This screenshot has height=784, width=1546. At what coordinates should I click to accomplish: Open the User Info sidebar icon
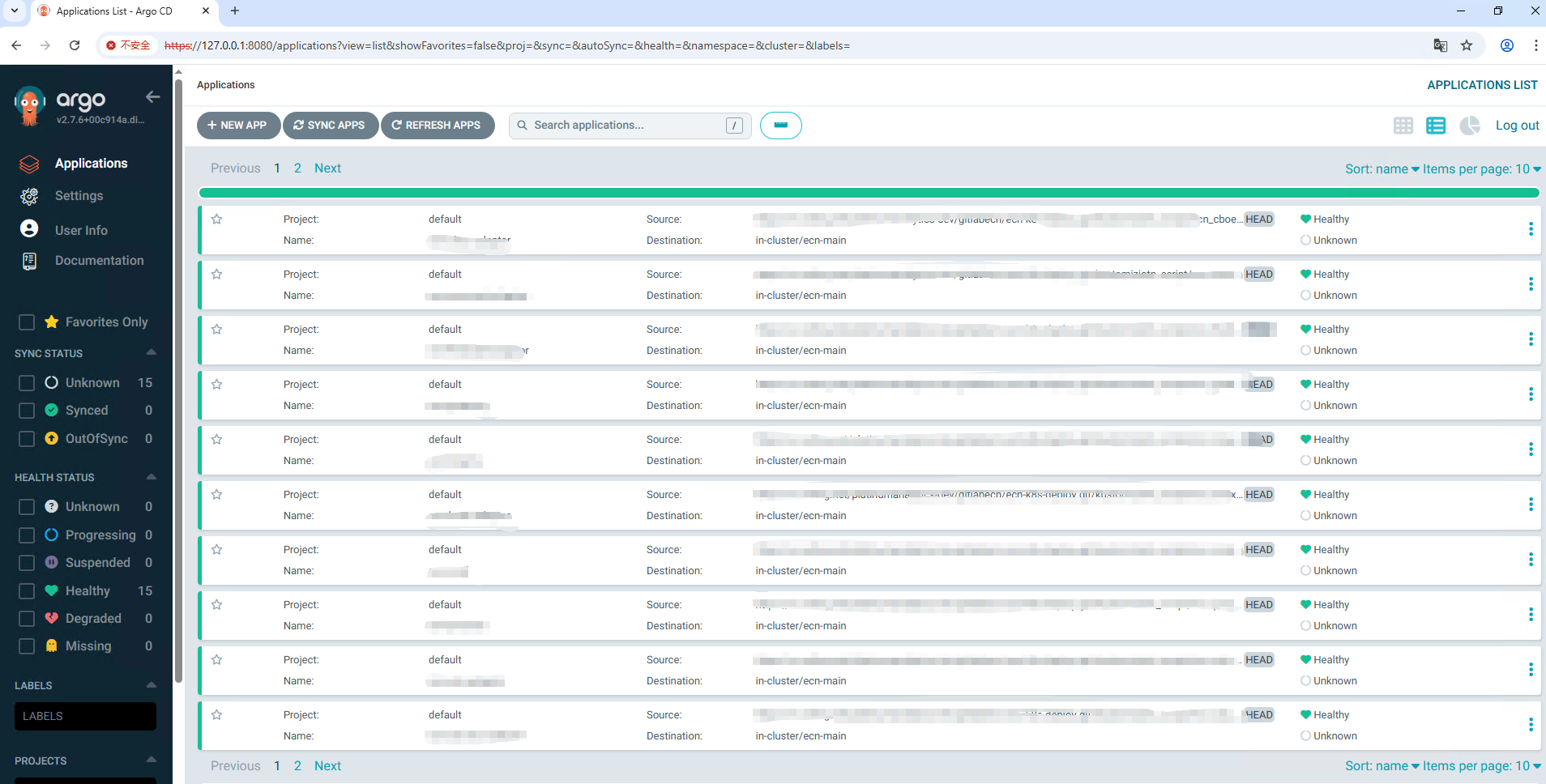[29, 229]
